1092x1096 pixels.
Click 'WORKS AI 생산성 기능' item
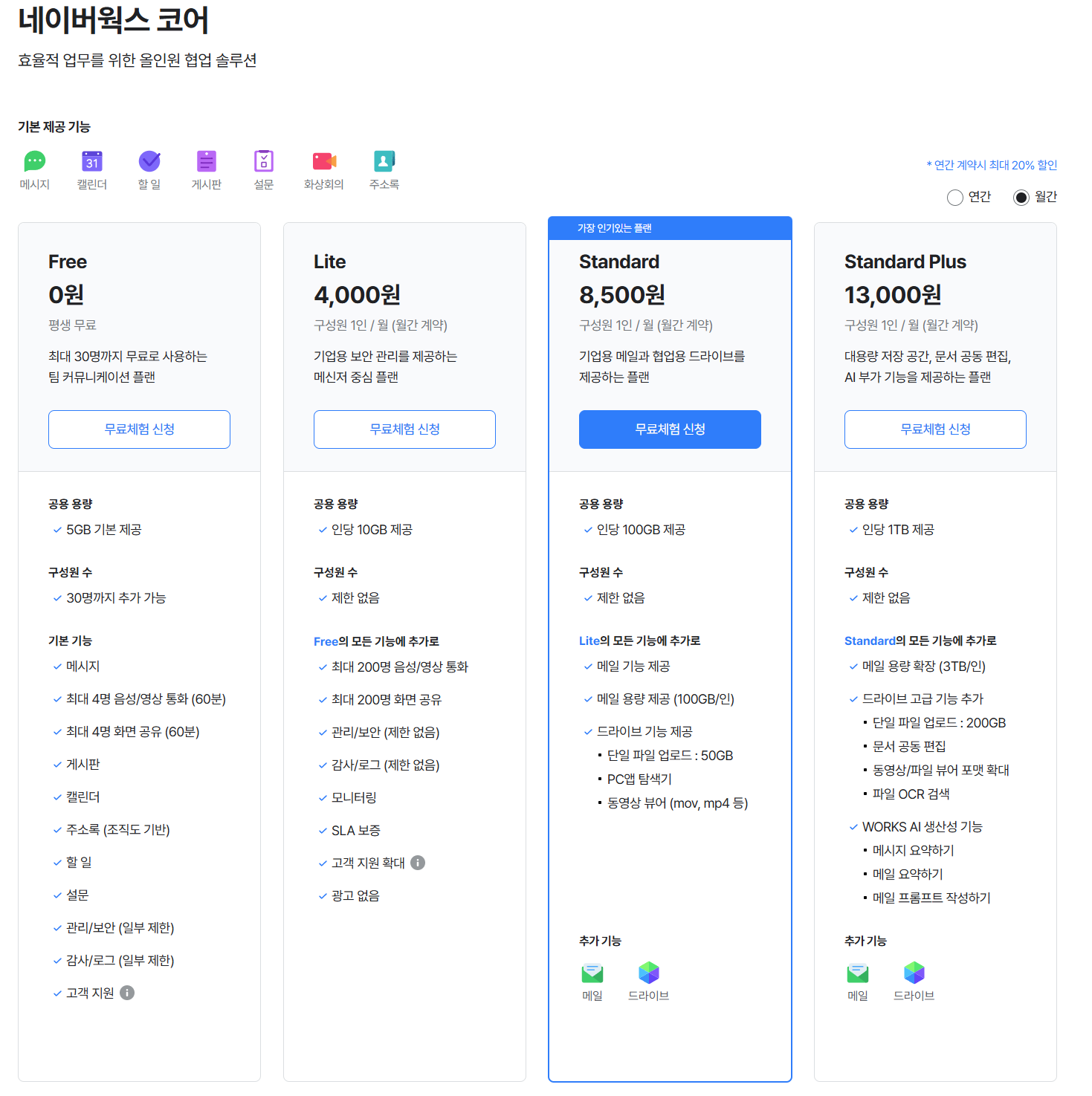pos(923,827)
